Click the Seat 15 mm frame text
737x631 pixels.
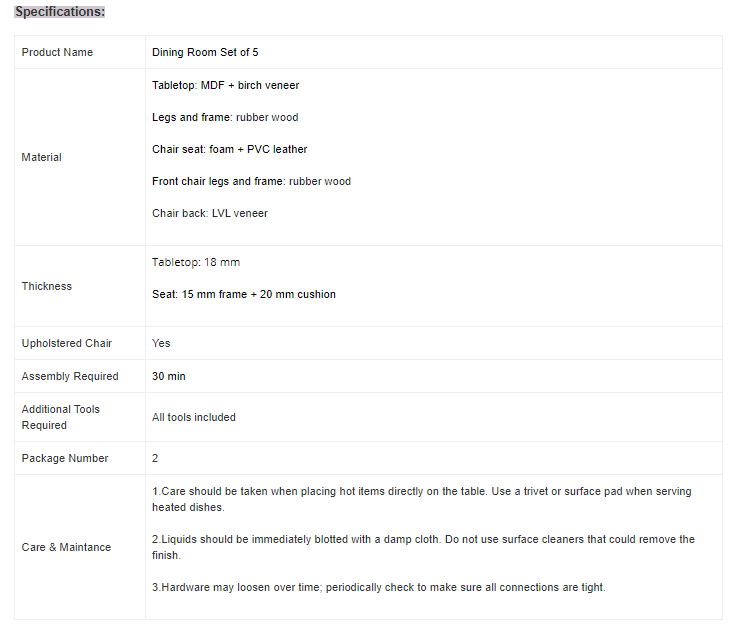pos(243,294)
